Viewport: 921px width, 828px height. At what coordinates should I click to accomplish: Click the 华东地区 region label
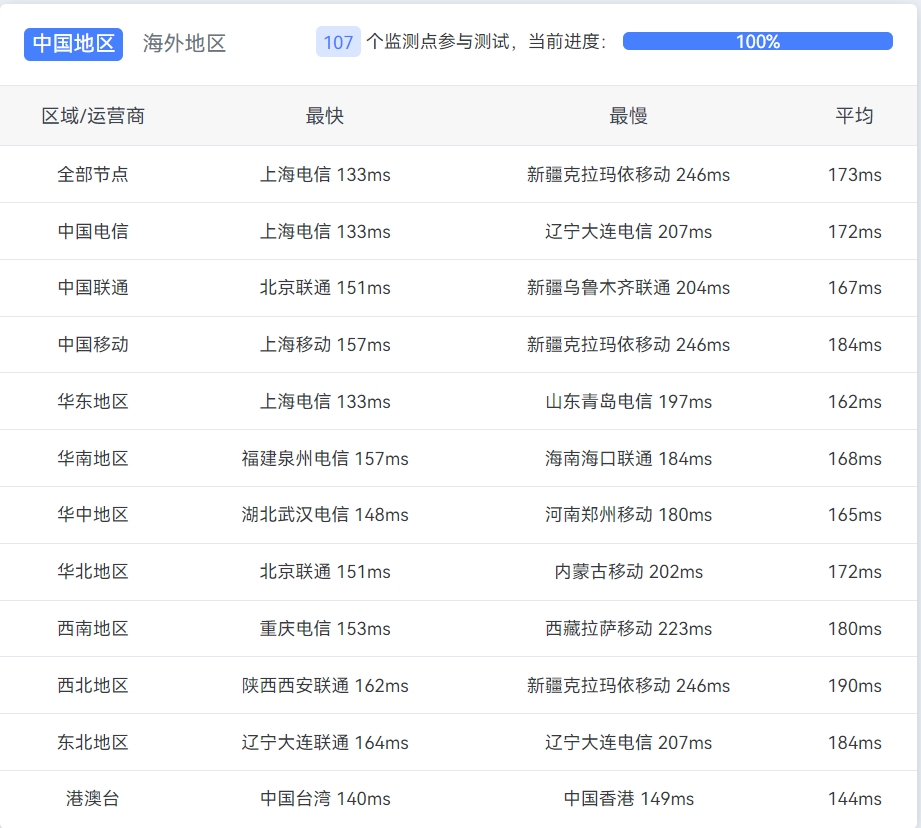[x=93, y=402]
